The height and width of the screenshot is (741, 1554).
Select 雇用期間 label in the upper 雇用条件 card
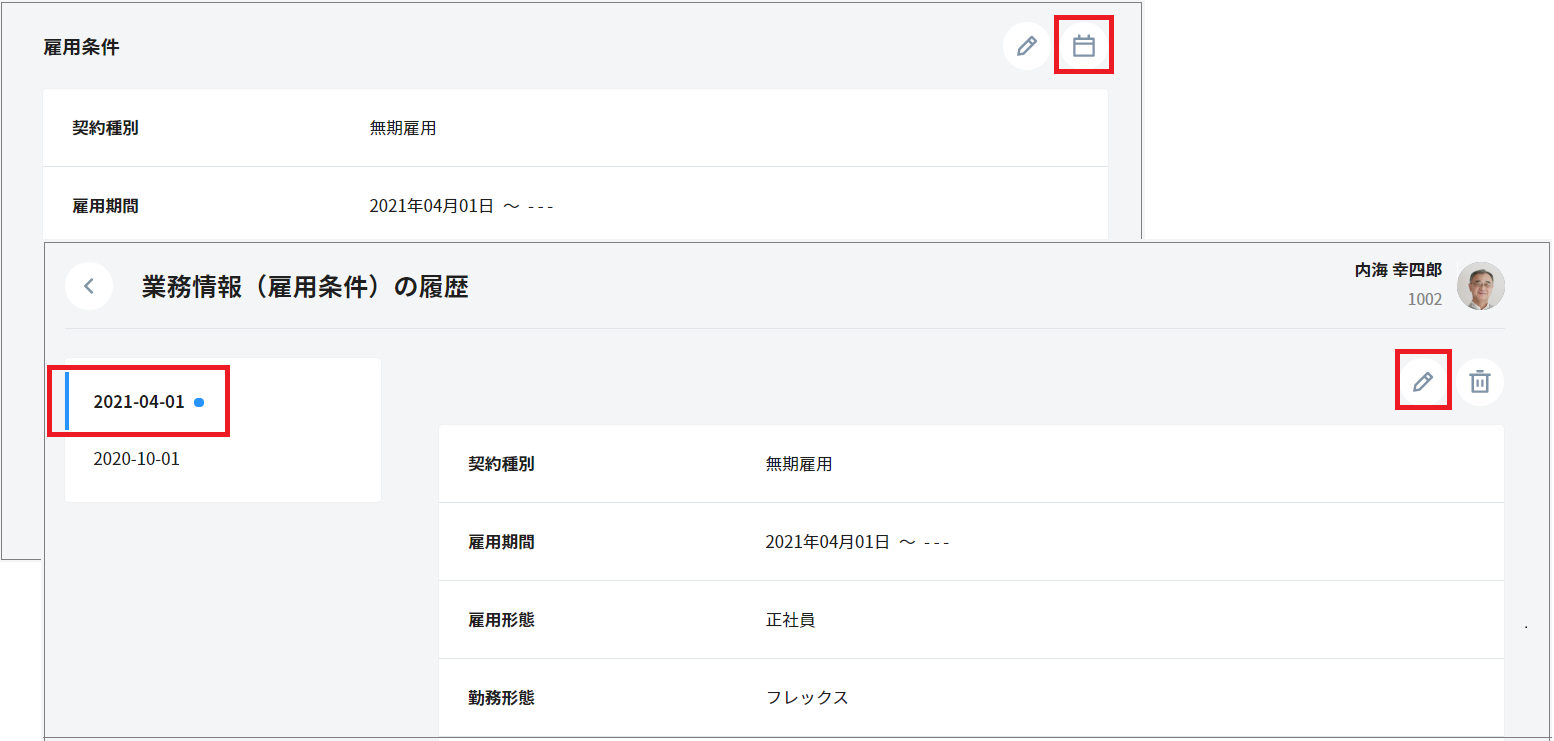tap(105, 206)
